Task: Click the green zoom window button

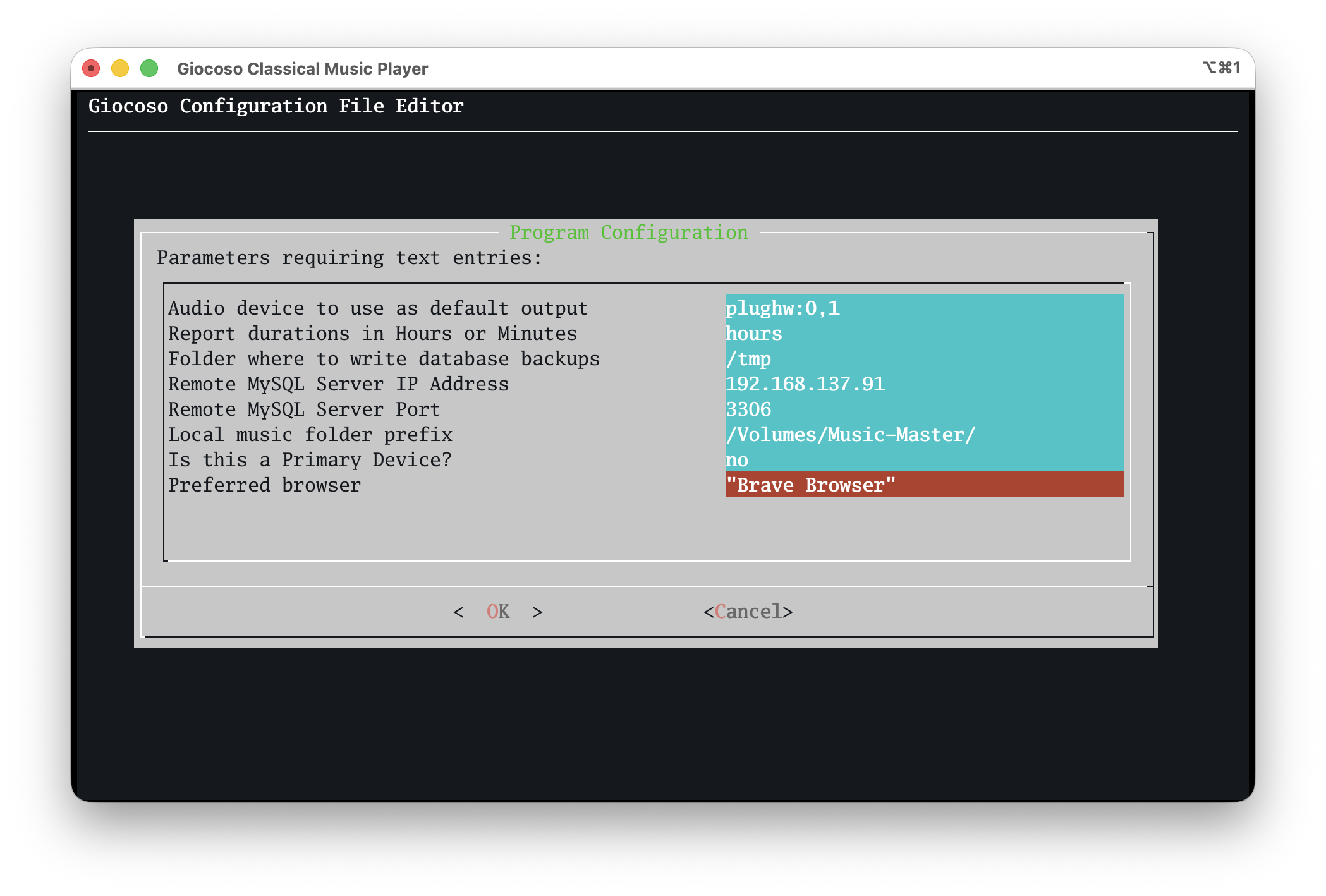Action: point(149,68)
